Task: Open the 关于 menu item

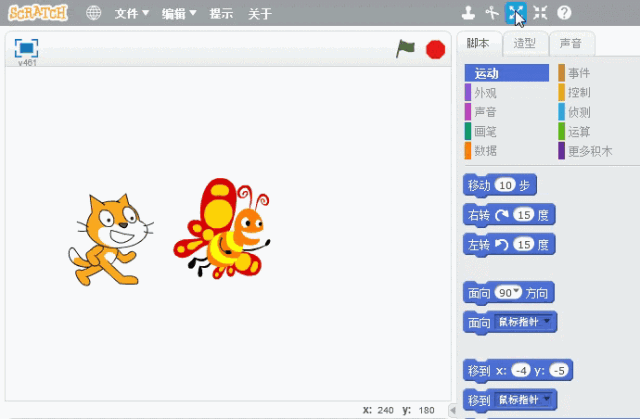Action: (x=260, y=13)
